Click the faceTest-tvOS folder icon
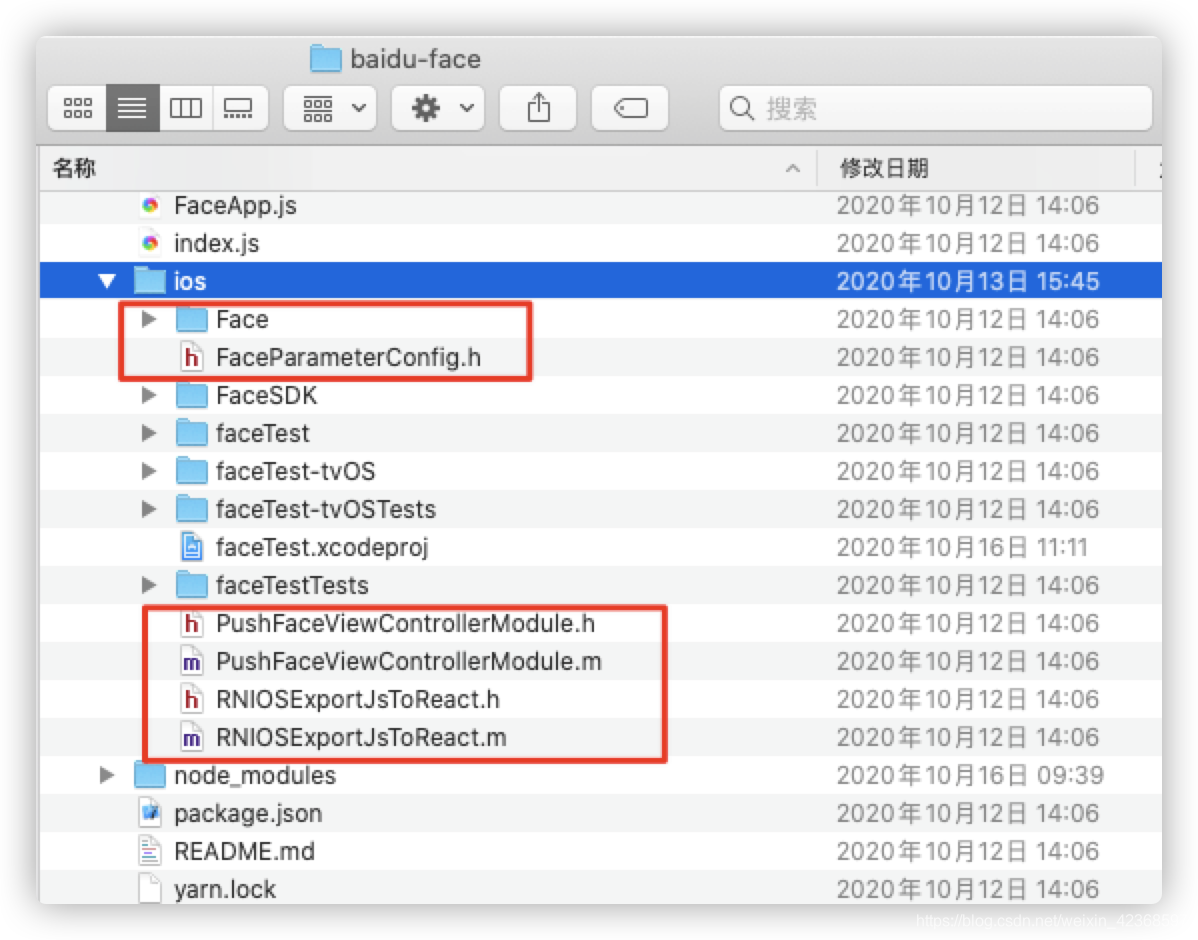Image resolution: width=1198 pixels, height=940 pixels. coord(192,471)
